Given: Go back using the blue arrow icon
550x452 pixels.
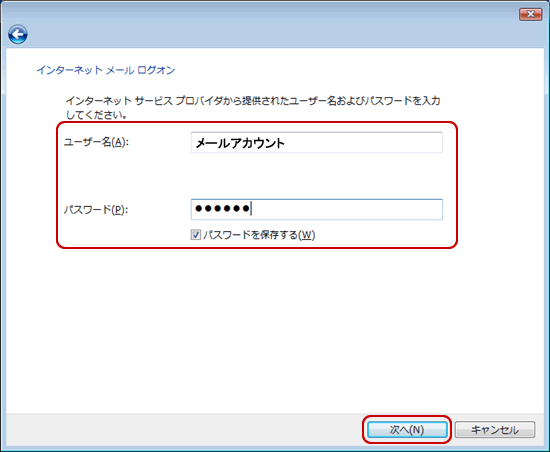Looking at the screenshot, I should tap(18, 34).
